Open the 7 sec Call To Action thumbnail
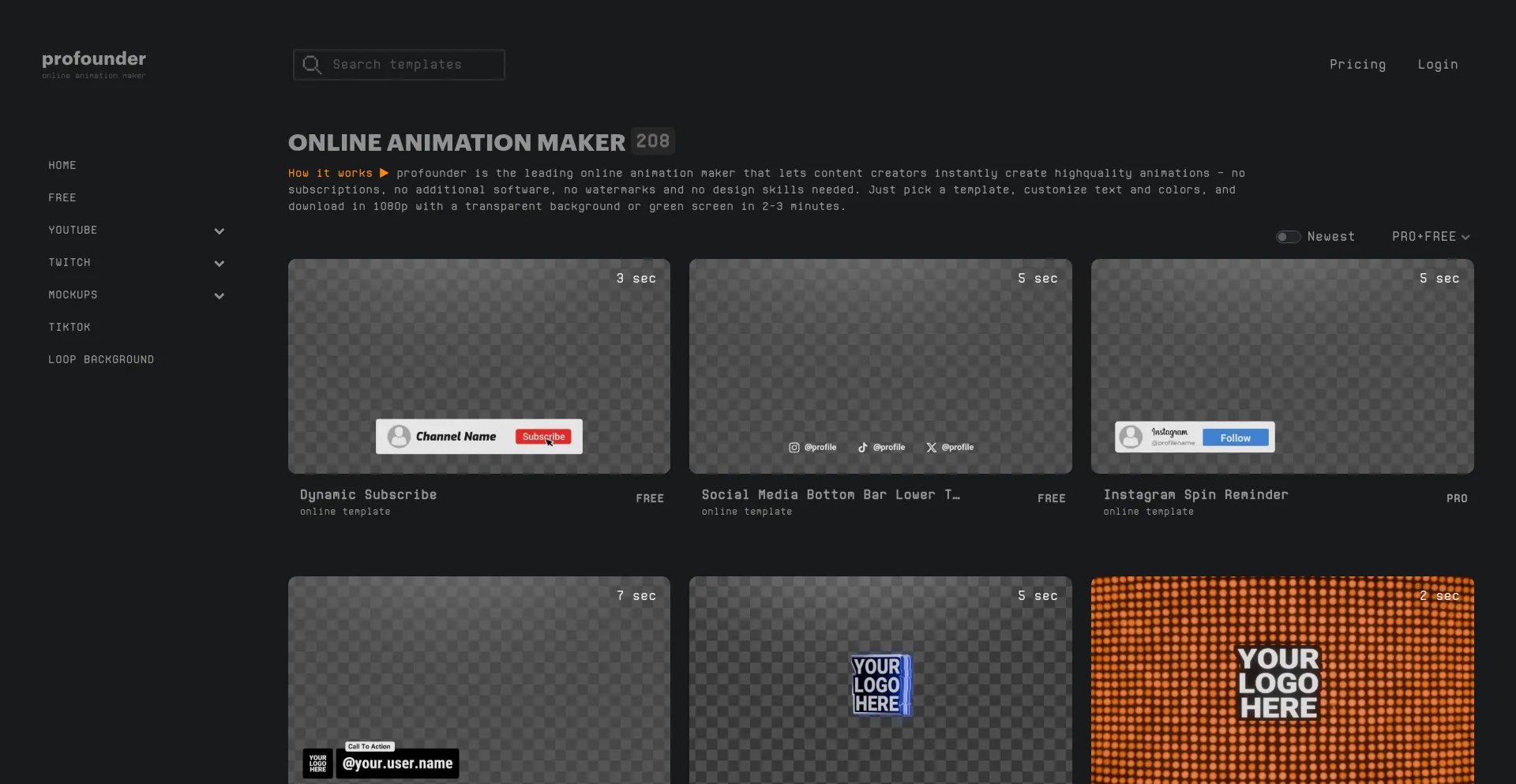Viewport: 1516px width, 784px height. (x=479, y=680)
